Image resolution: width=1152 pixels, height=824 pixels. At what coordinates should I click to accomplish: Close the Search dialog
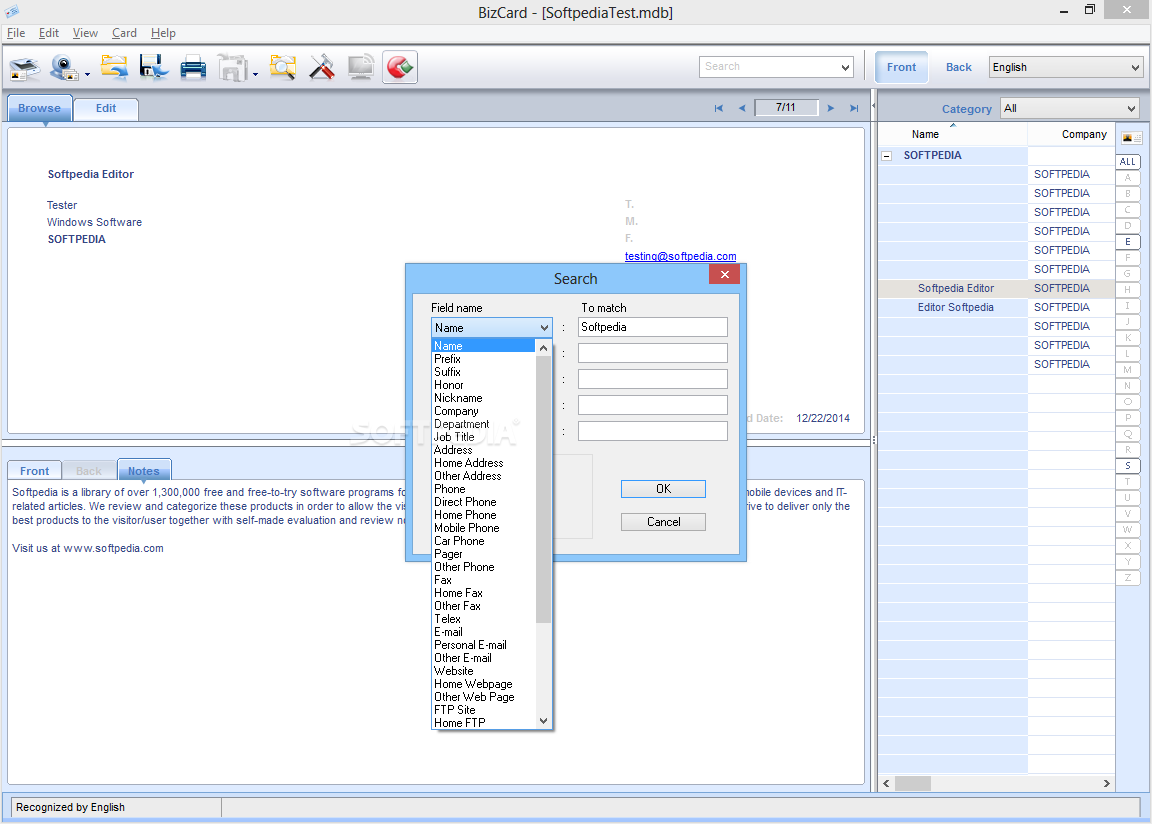[x=724, y=274]
